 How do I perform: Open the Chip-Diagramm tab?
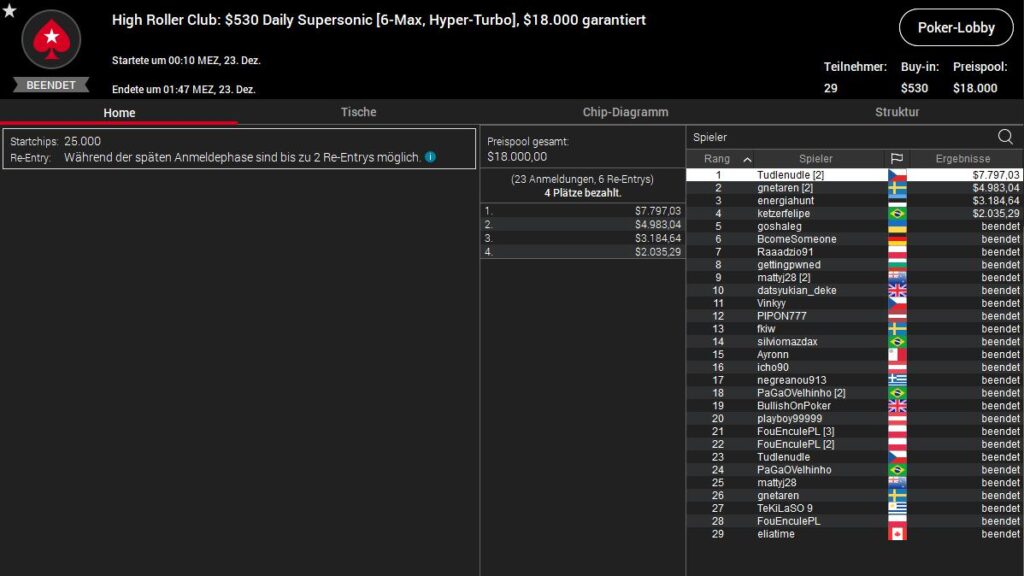(x=625, y=112)
